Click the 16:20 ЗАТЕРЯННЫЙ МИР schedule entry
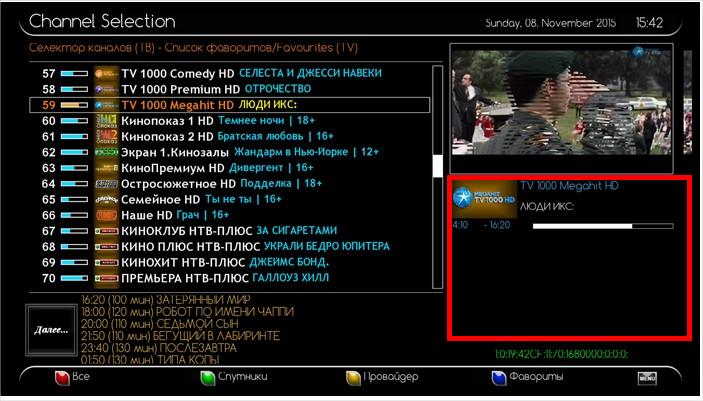Screen dimensions: 703x401 pyautogui.click(x=165, y=300)
